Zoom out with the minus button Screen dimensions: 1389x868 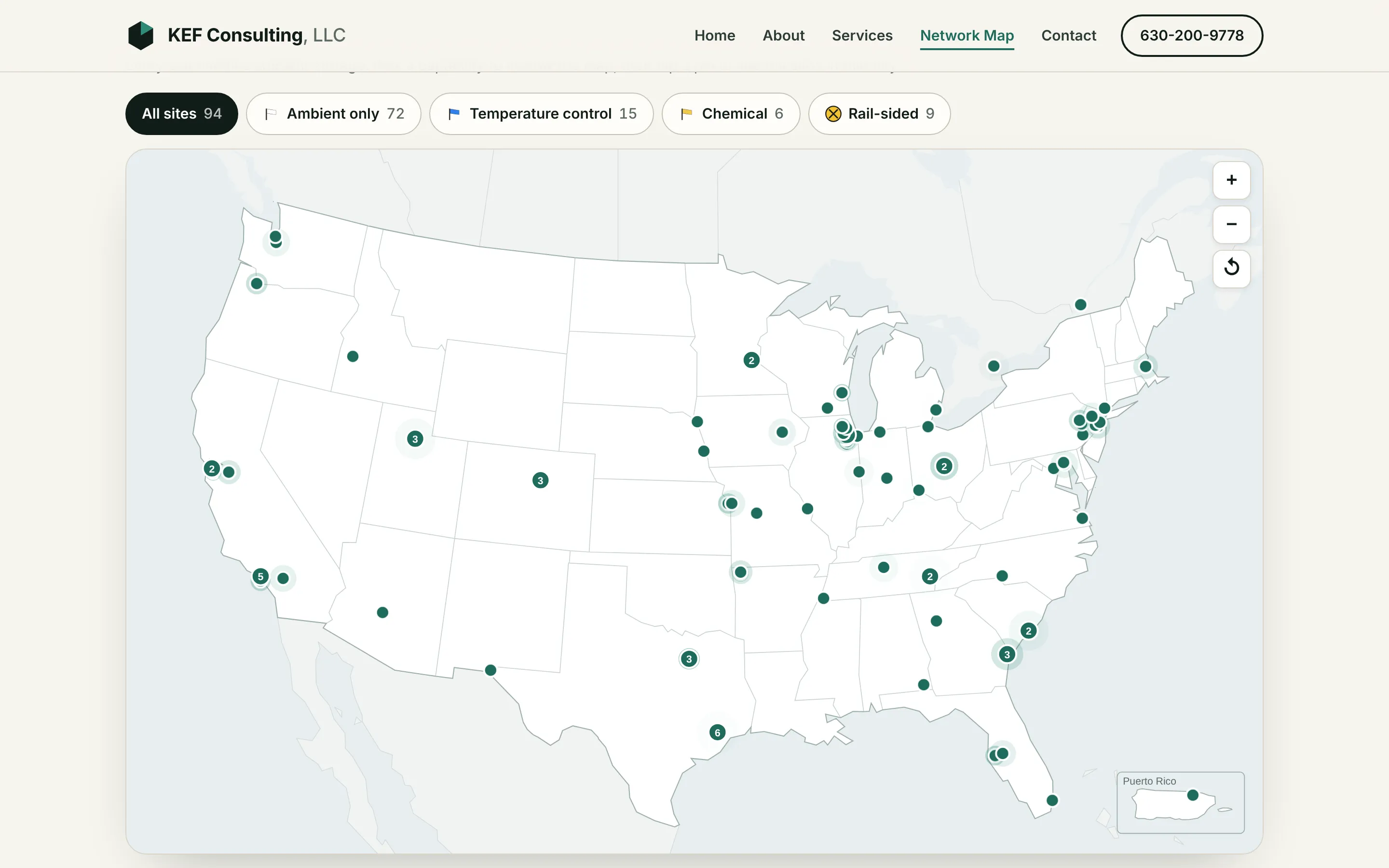pyautogui.click(x=1231, y=224)
